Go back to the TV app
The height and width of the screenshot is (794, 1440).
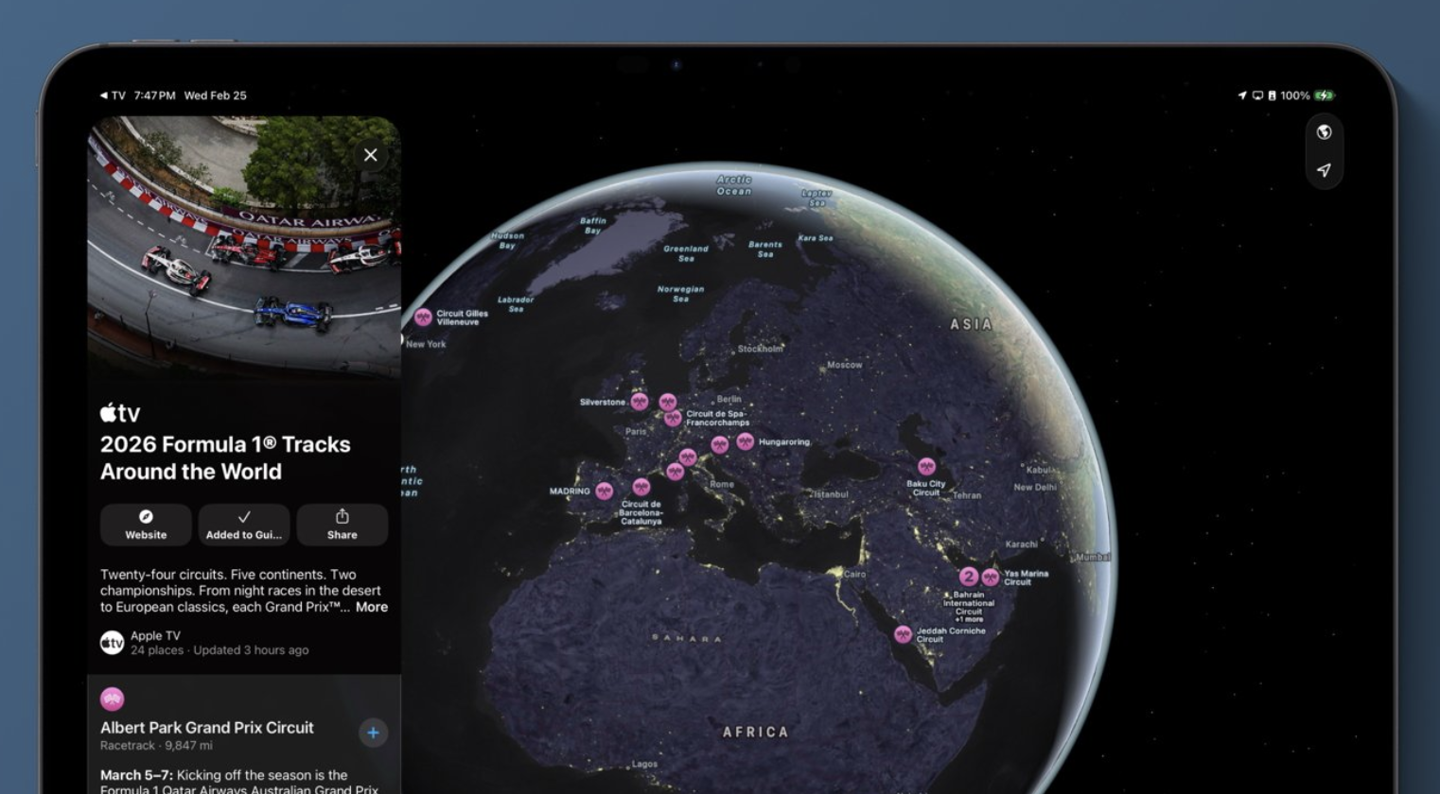pyautogui.click(x=112, y=96)
